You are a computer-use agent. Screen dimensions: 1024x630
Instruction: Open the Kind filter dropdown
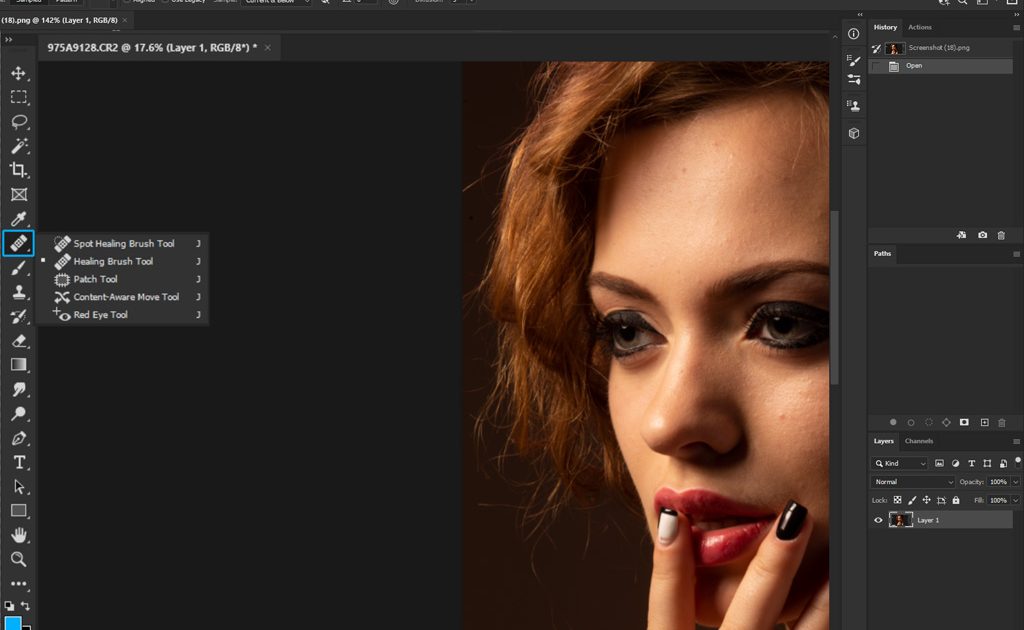point(899,464)
